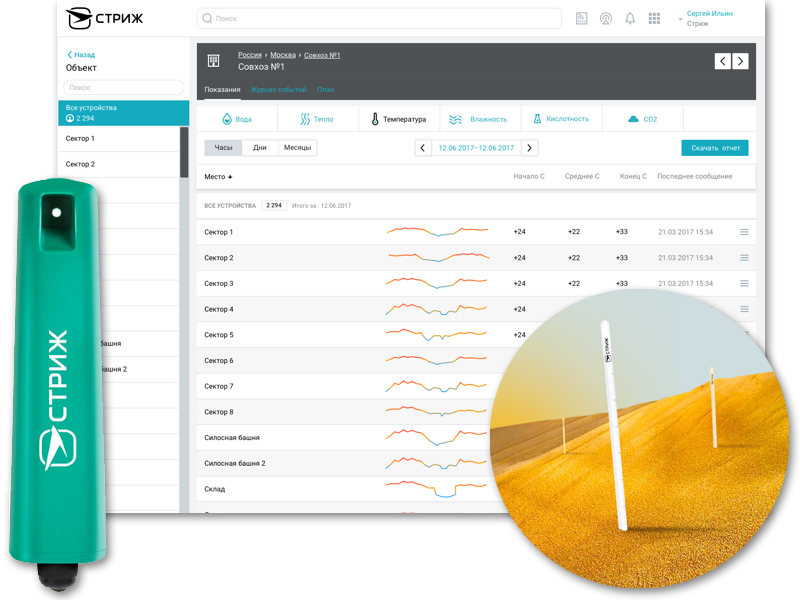
Task: Select the Кислотность tab
Action: [x=561, y=119]
